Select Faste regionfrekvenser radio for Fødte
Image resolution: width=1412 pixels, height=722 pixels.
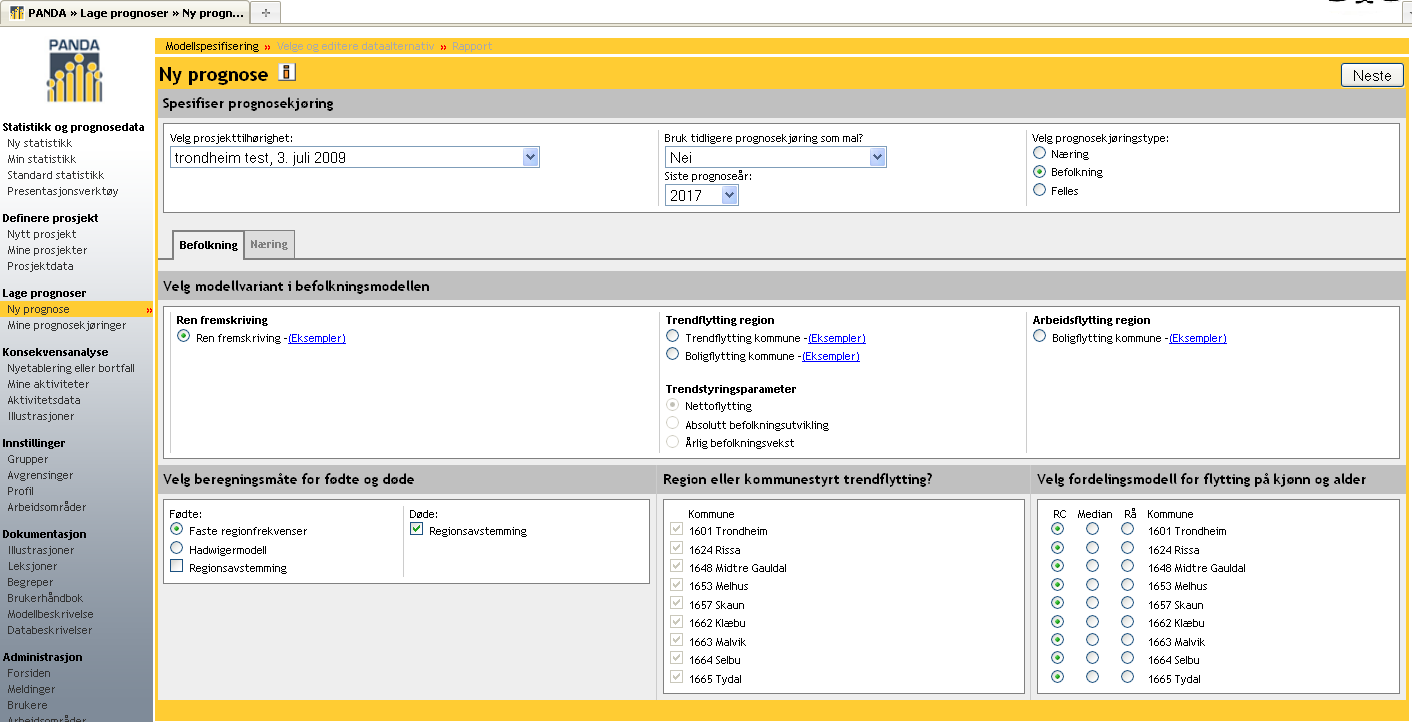(x=176, y=529)
